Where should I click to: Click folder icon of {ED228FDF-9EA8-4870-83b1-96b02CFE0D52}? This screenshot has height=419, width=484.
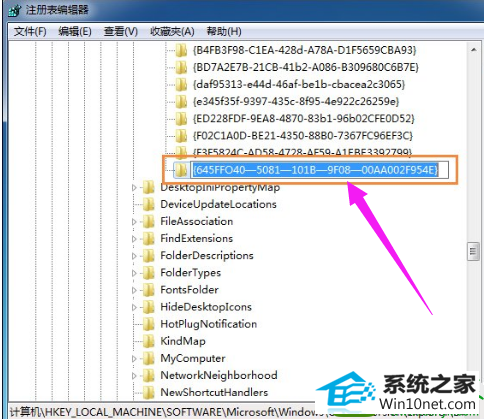[181, 119]
